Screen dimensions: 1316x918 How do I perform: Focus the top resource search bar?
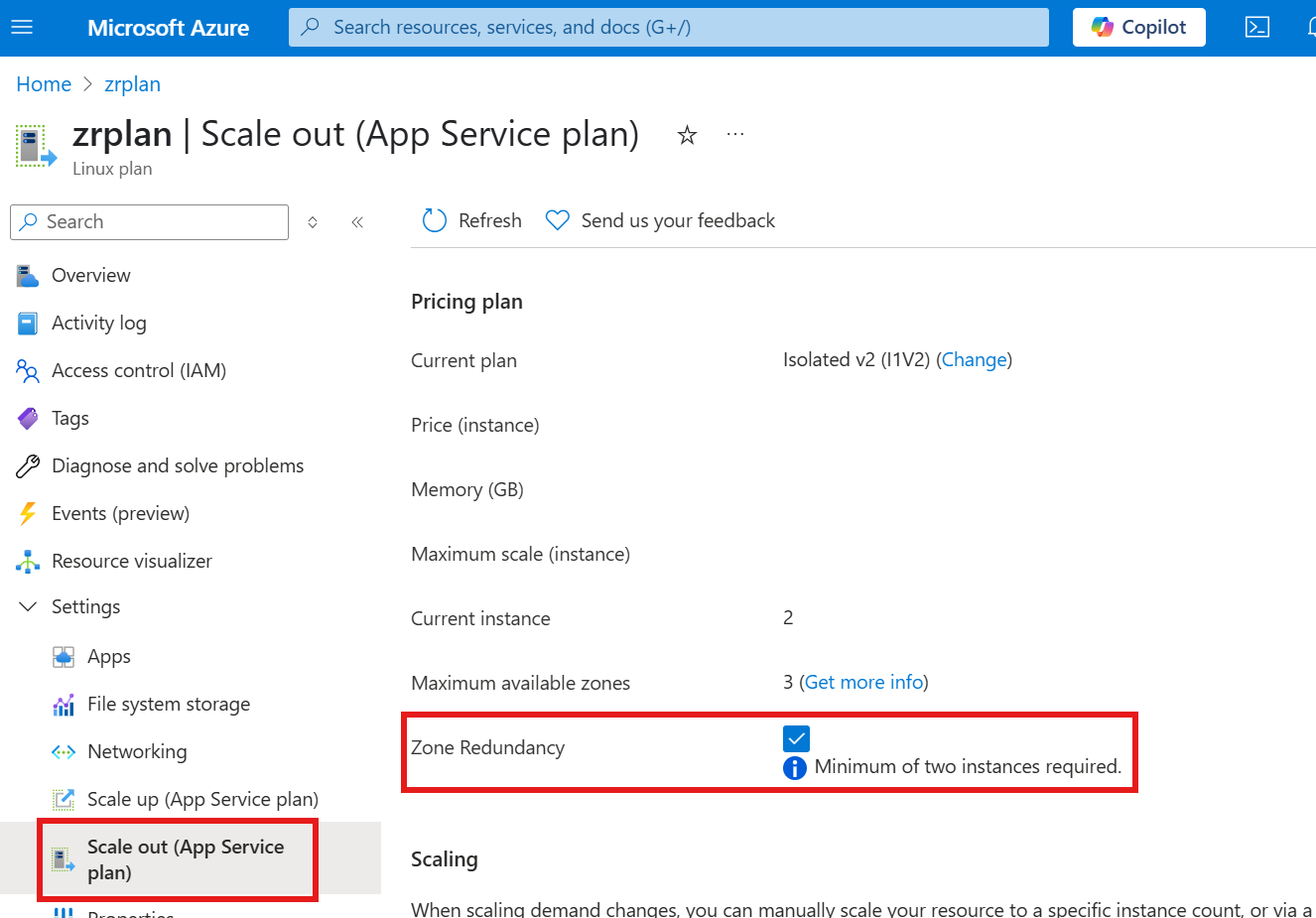[668, 27]
